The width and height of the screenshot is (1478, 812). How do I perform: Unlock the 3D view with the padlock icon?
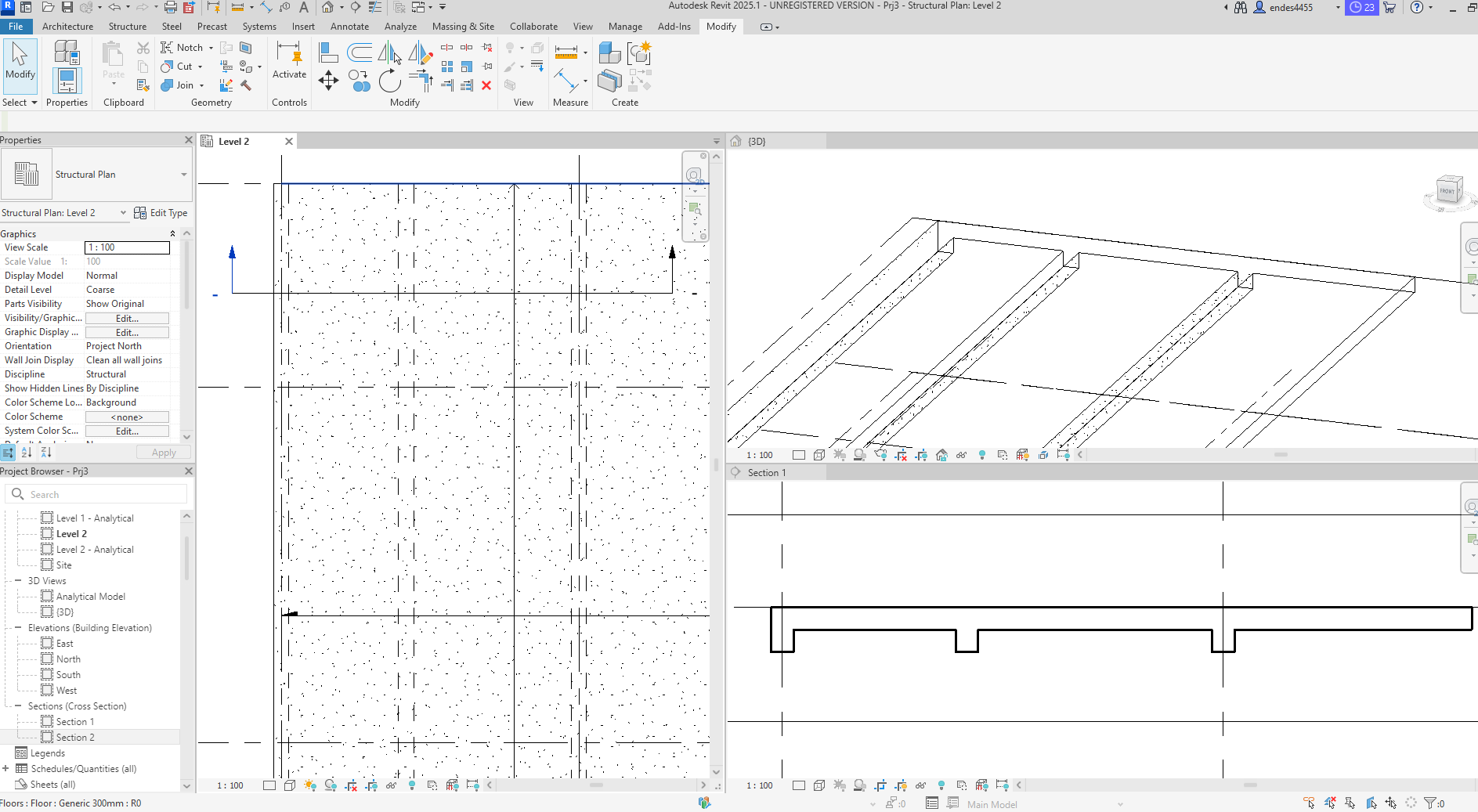point(942,454)
